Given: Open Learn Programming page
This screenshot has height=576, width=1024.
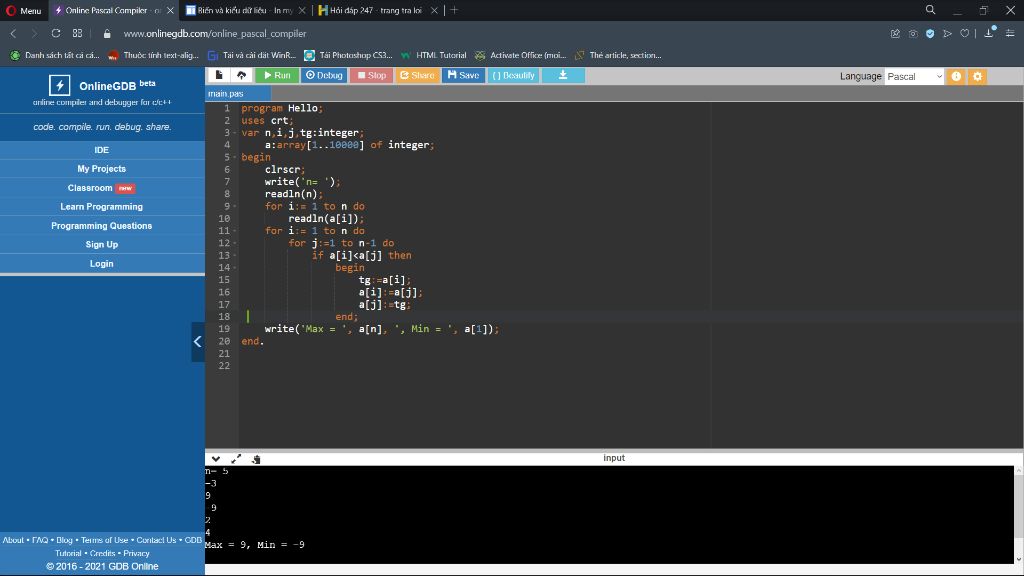Looking at the screenshot, I should (102, 206).
